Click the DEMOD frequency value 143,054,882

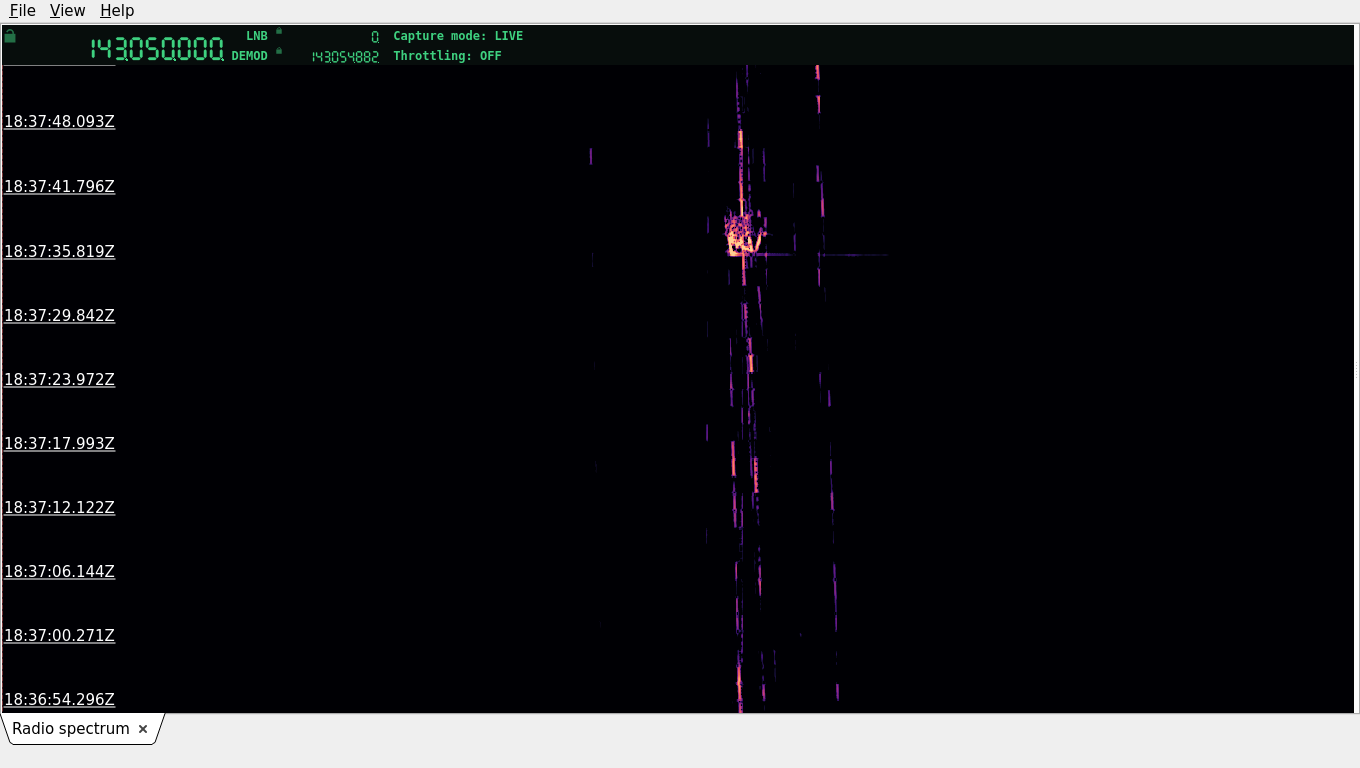tap(345, 57)
